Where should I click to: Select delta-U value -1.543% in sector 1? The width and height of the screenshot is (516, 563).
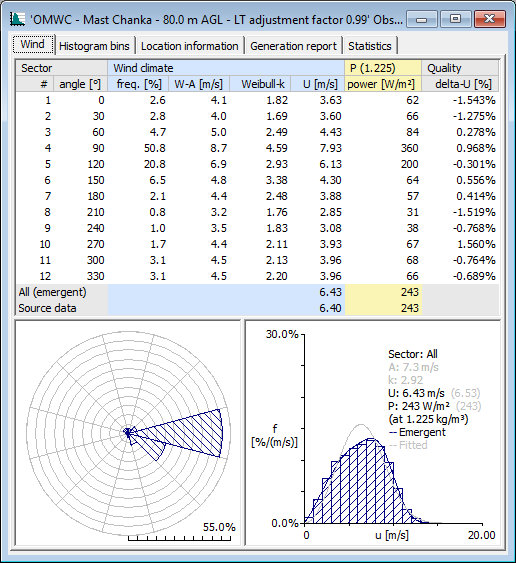coord(474,100)
